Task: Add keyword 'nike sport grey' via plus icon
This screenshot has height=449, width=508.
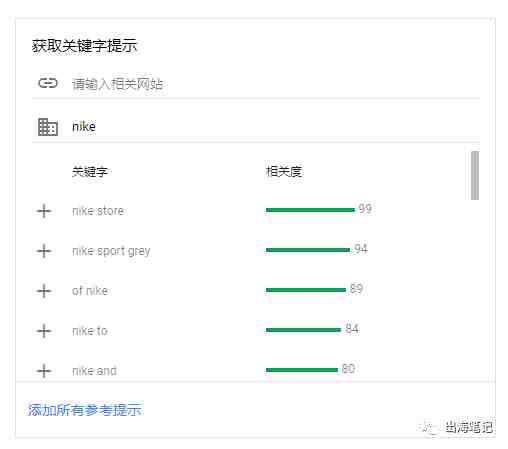Action: pyautogui.click(x=44, y=251)
